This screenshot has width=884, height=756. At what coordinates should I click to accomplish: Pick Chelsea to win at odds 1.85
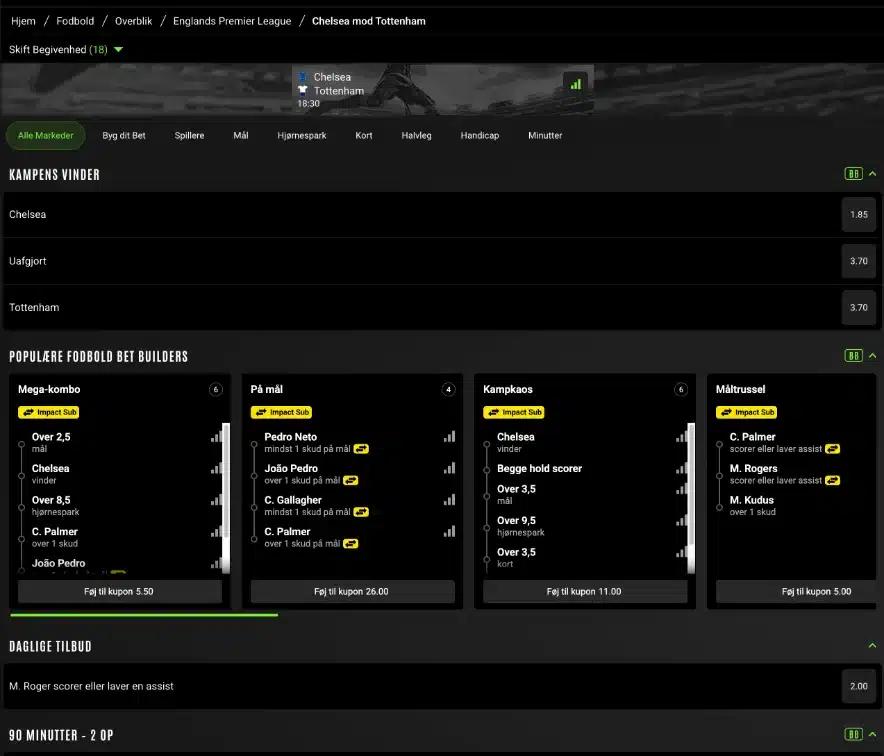tap(859, 215)
